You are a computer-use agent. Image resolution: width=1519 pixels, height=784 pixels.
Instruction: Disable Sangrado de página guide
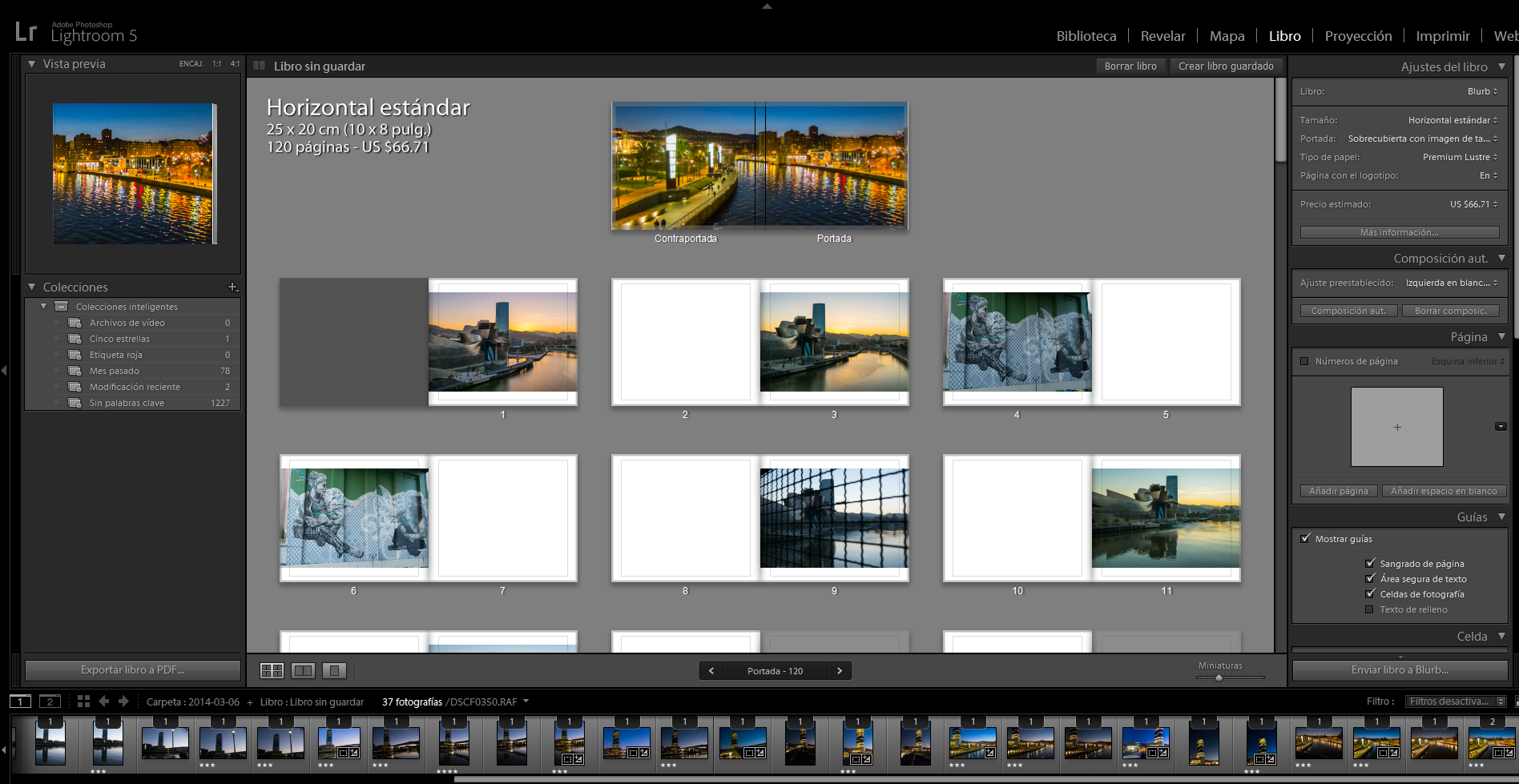(x=1370, y=563)
